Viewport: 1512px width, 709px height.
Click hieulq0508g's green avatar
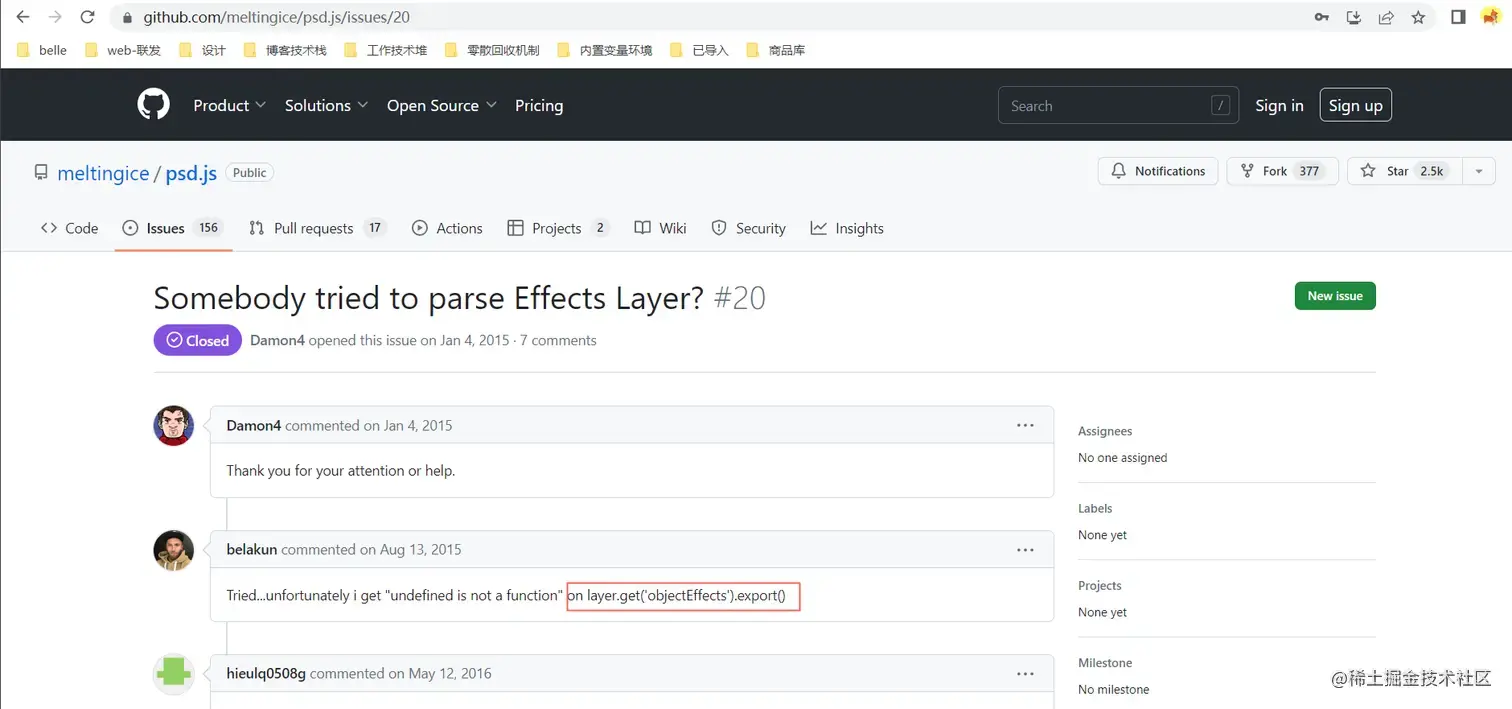coord(173,674)
